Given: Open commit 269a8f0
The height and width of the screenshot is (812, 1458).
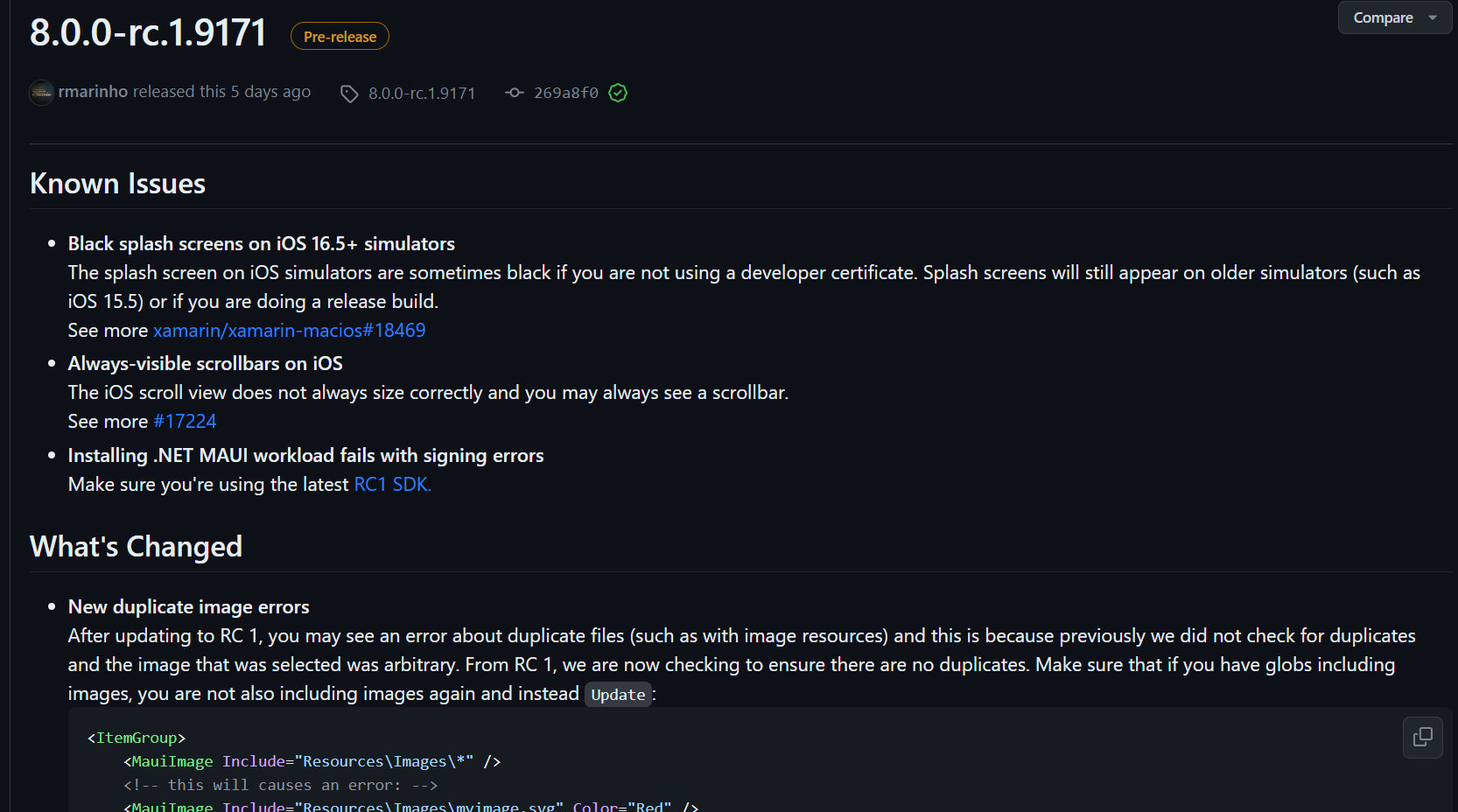Looking at the screenshot, I should 566,93.
